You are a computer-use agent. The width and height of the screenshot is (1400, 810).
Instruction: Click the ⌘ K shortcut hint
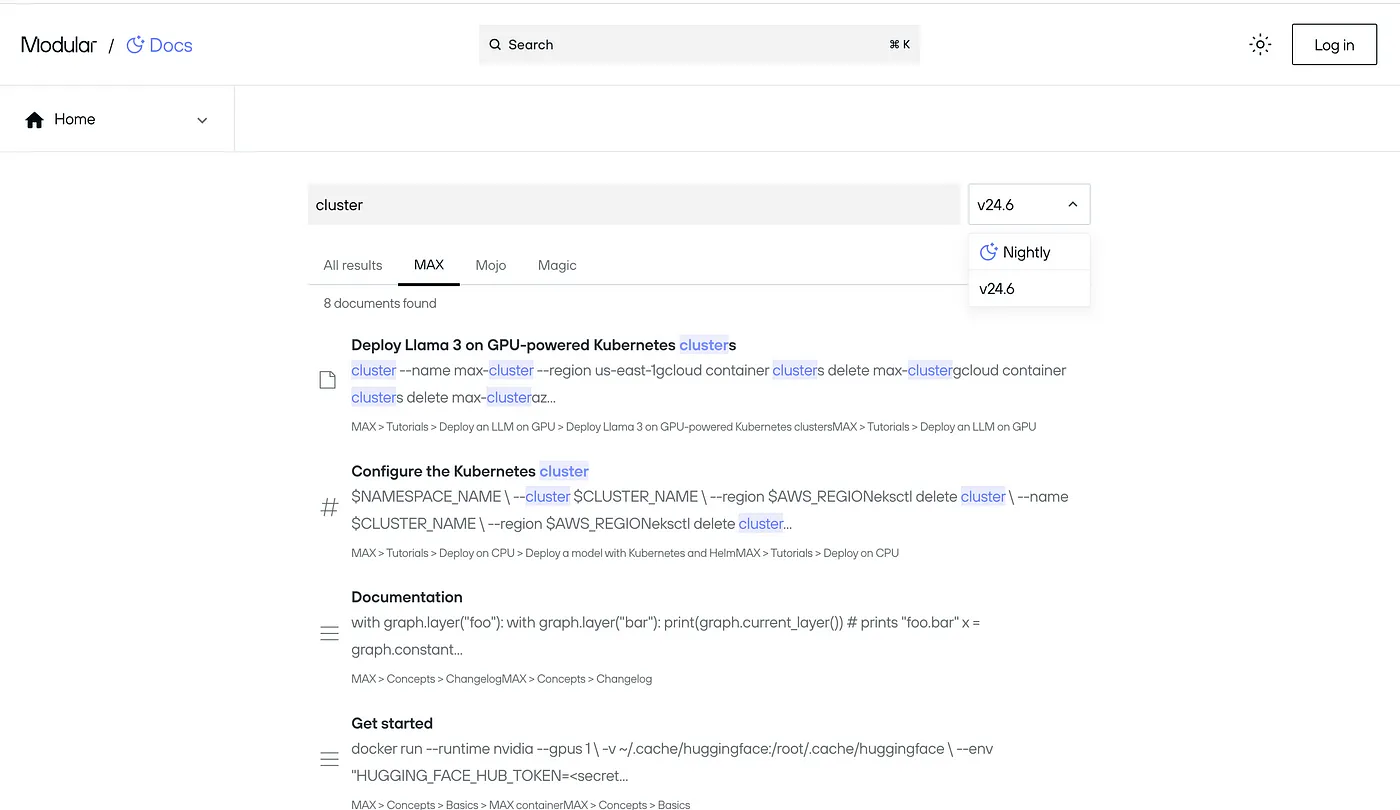pos(900,45)
